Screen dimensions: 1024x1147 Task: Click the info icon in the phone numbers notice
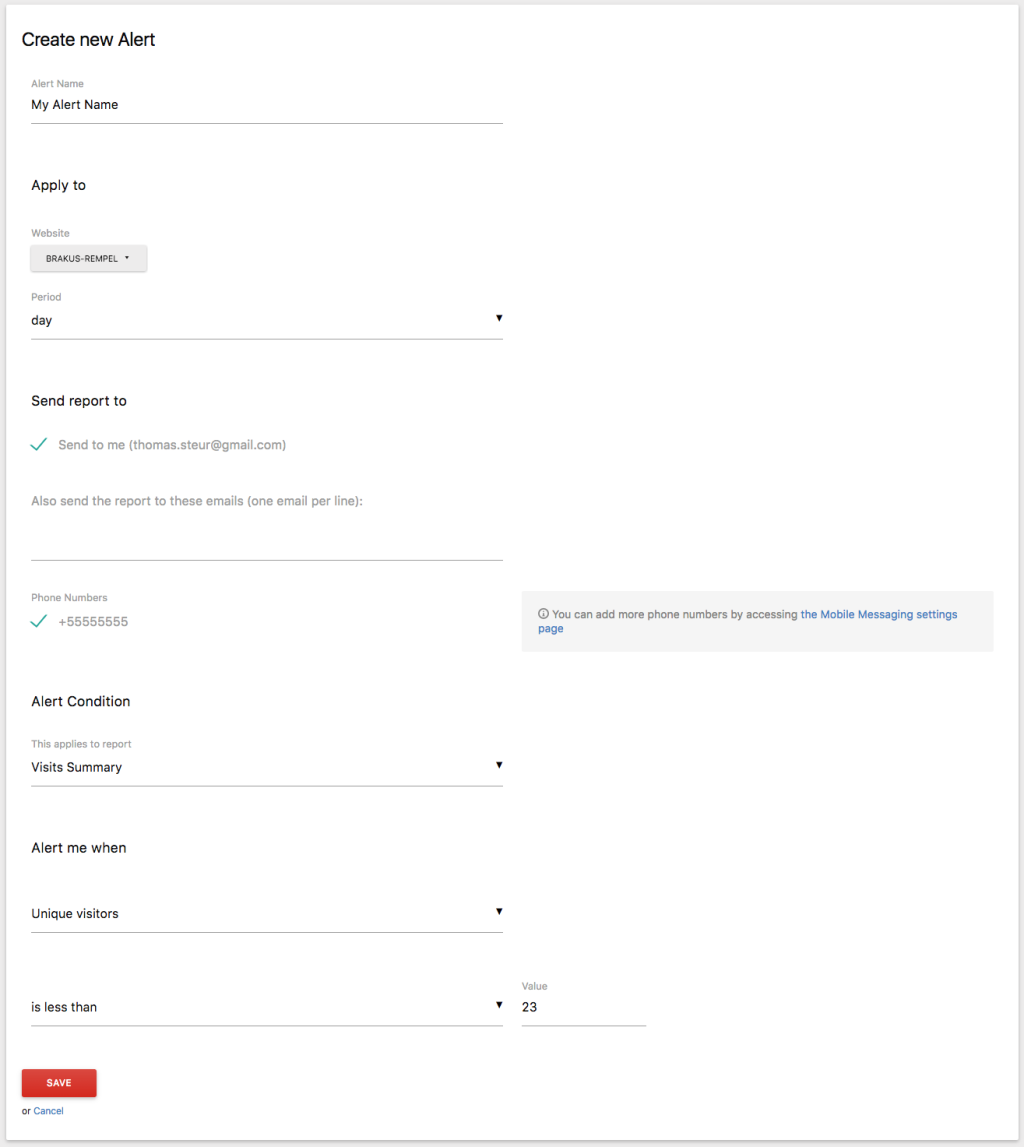[543, 615]
